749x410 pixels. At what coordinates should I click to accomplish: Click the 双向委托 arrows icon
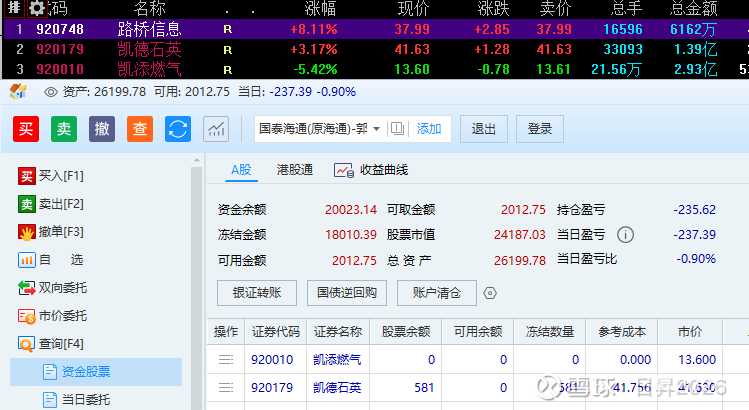(x=27, y=288)
